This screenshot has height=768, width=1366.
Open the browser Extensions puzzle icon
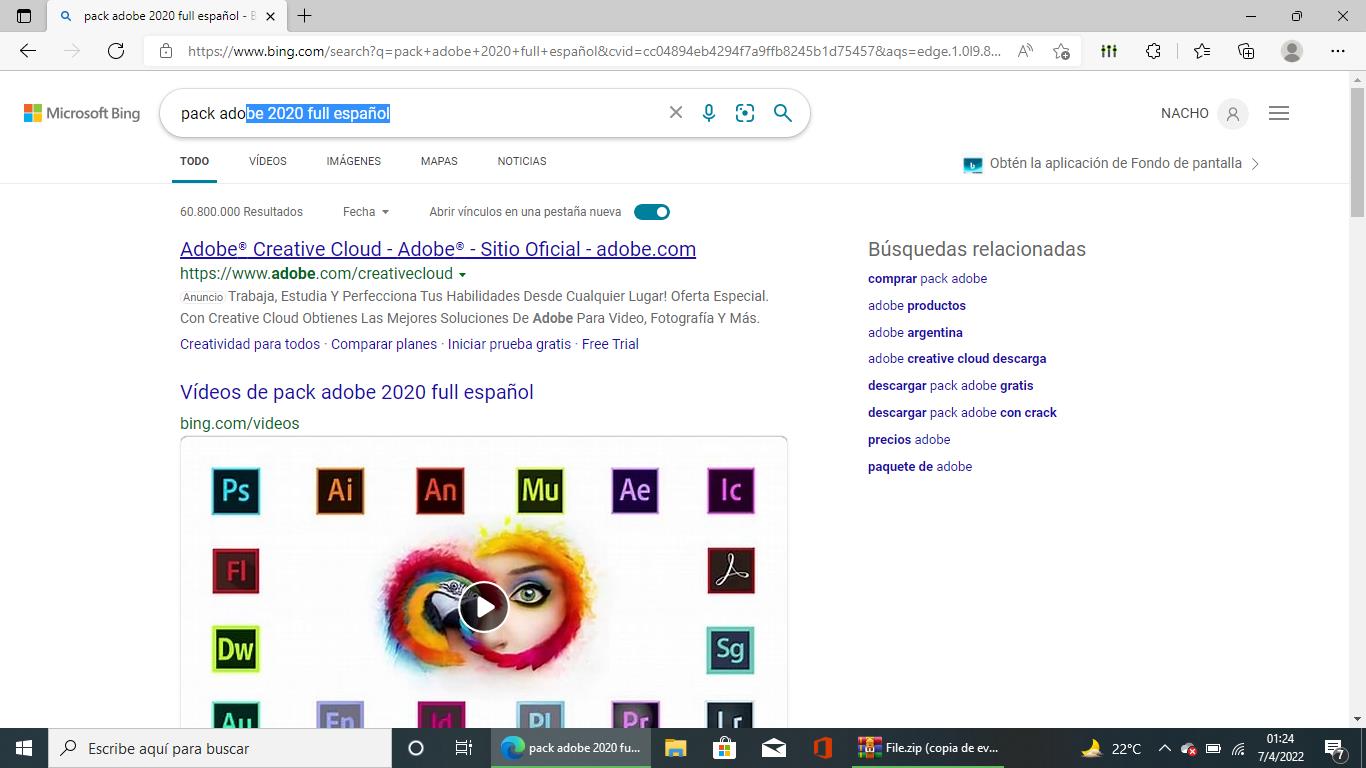(x=1153, y=51)
